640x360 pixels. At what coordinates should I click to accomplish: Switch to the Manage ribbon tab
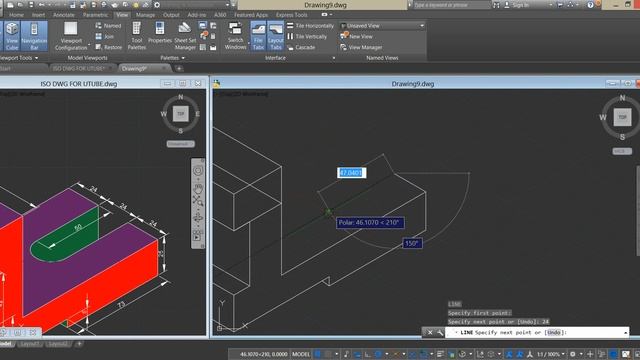[145, 15]
